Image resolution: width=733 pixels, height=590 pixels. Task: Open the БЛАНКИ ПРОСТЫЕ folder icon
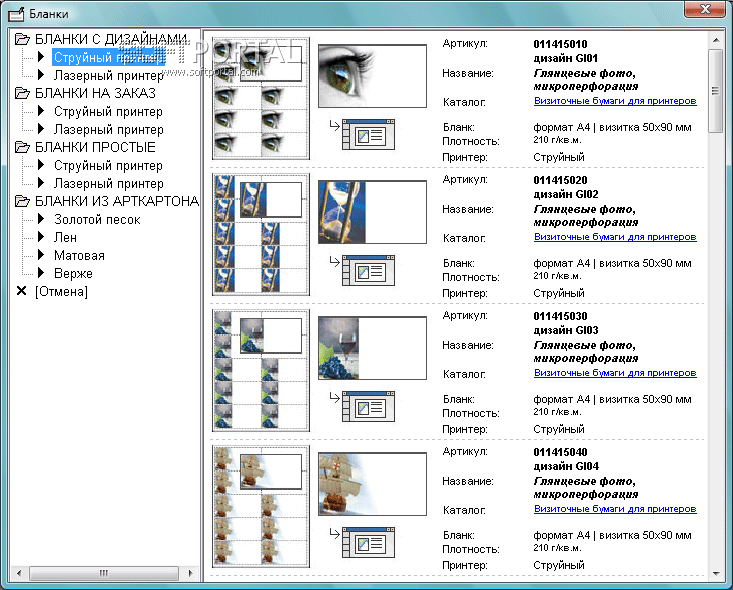click(22, 147)
